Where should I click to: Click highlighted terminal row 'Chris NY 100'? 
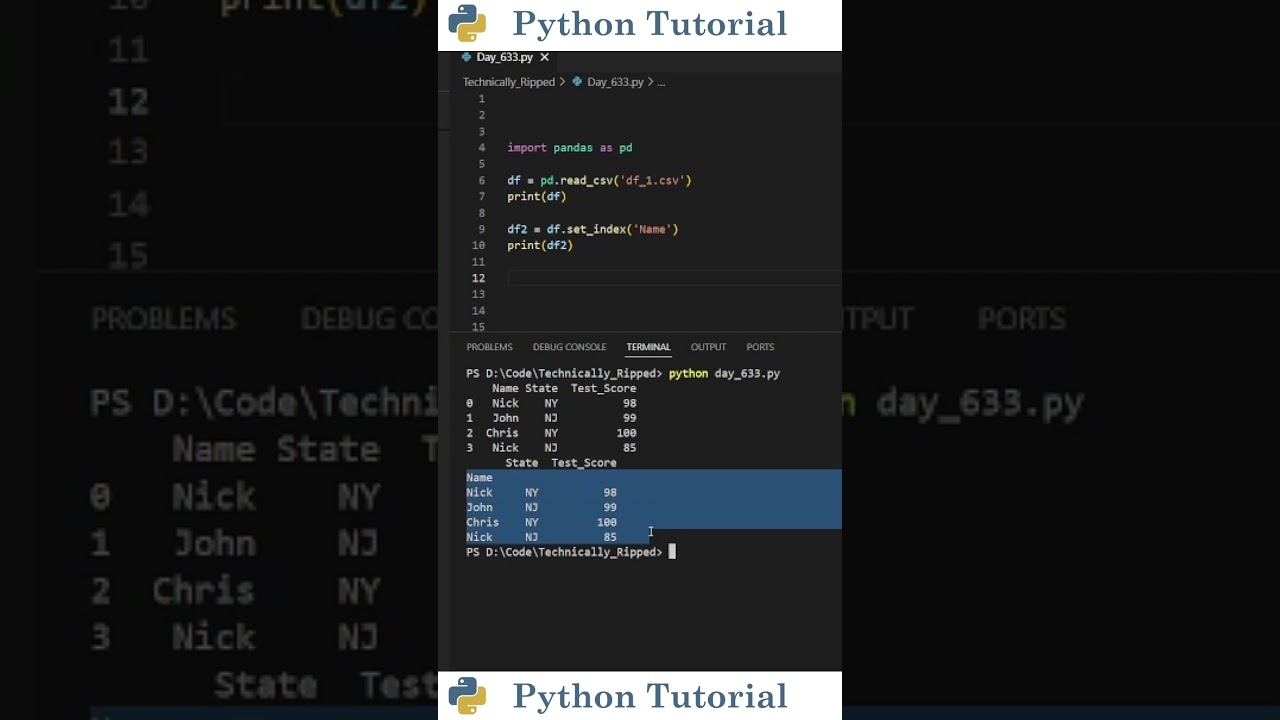541,522
